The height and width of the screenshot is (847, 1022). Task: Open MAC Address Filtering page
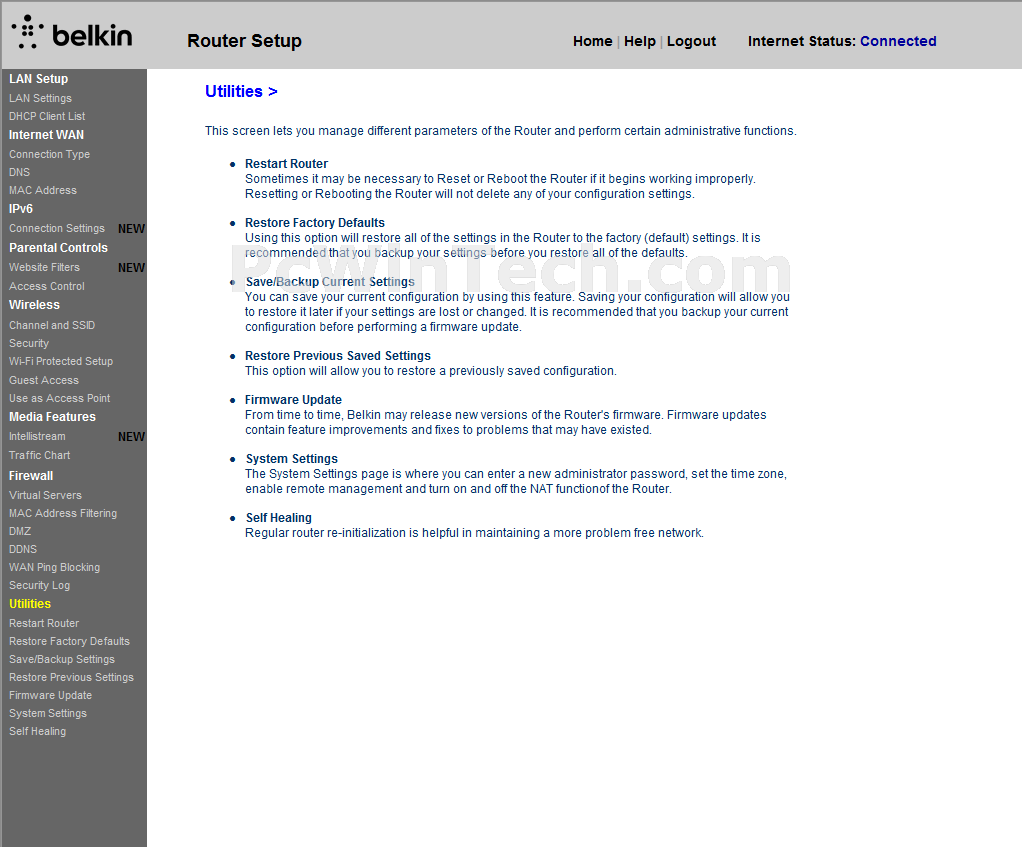63,513
